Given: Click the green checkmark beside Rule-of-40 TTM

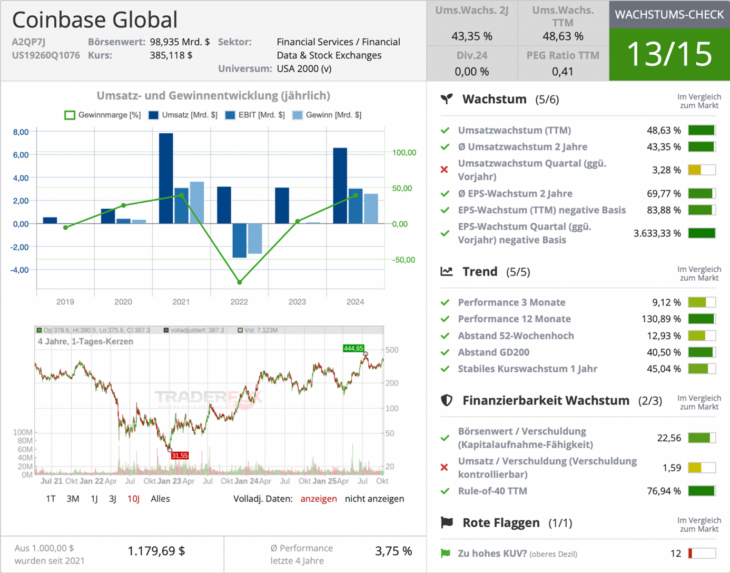Looking at the screenshot, I should point(444,491).
